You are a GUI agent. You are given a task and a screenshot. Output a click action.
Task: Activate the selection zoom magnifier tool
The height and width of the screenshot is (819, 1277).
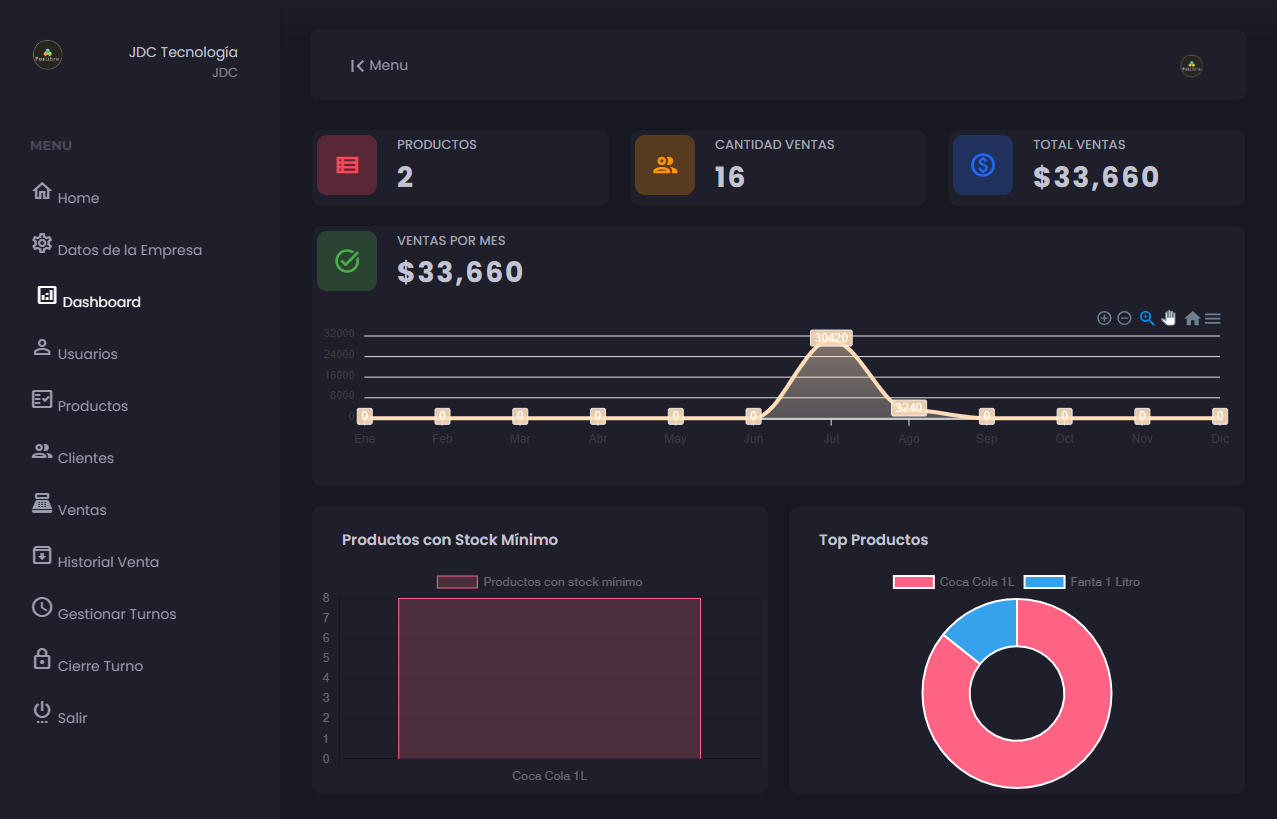click(1147, 318)
